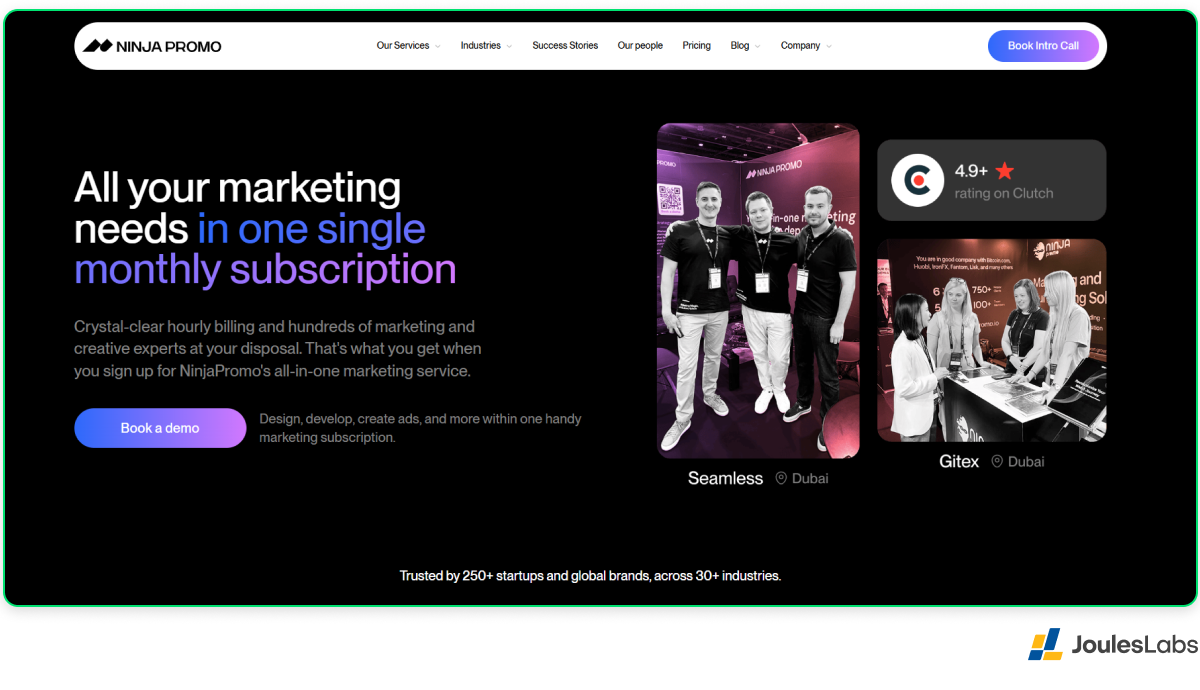Click the Gitex caption text
Image resolution: width=1200 pixels, height=690 pixels.
pyautogui.click(x=959, y=461)
